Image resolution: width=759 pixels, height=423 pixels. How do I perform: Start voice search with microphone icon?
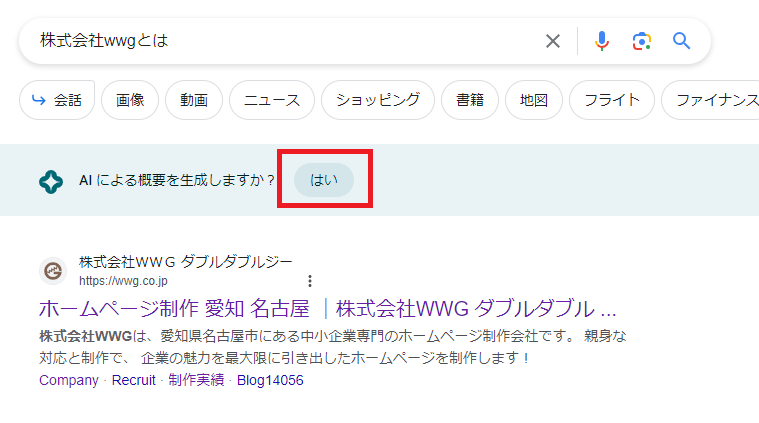pos(601,41)
